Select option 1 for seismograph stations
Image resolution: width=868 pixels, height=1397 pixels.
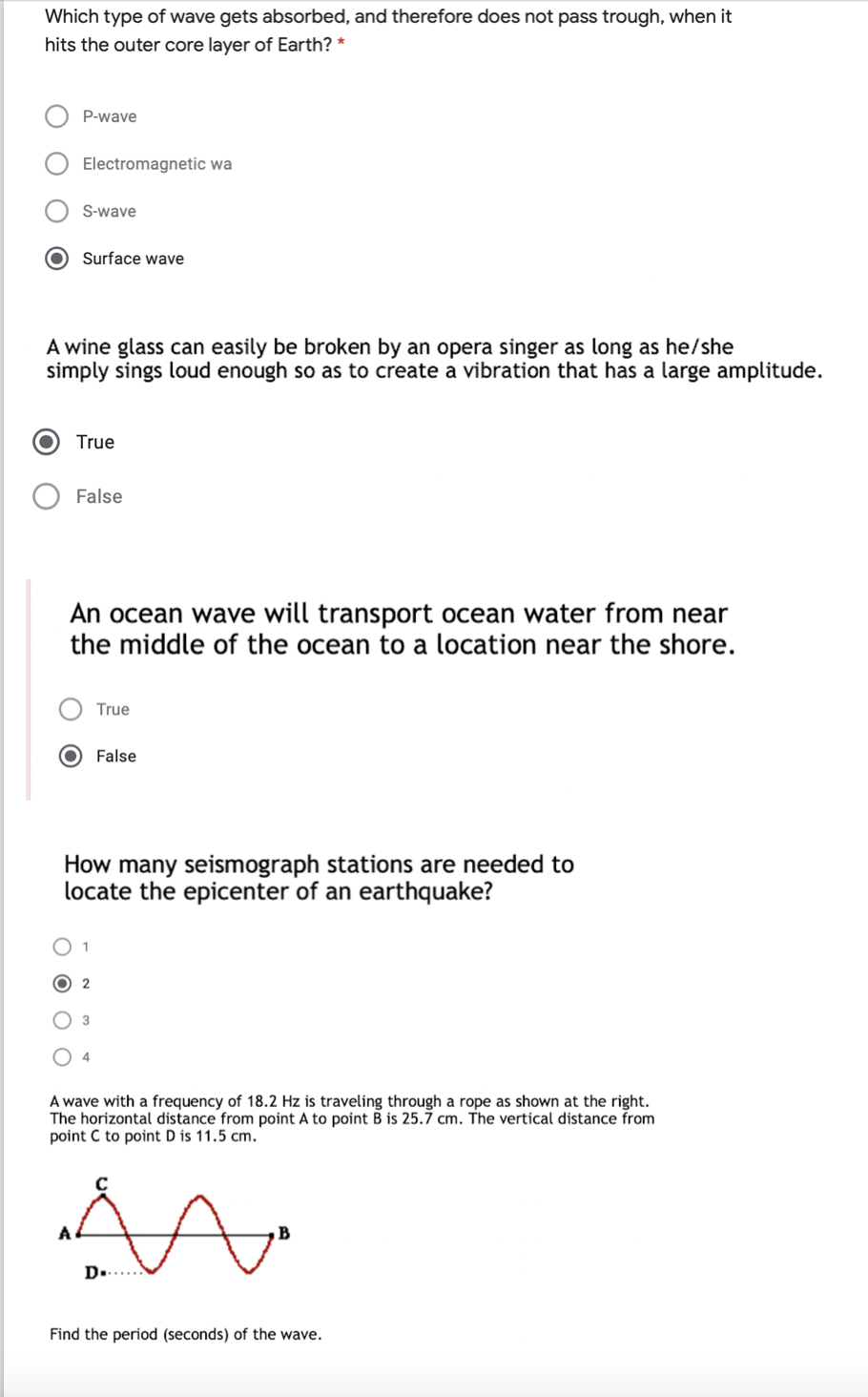pyautogui.click(x=61, y=946)
